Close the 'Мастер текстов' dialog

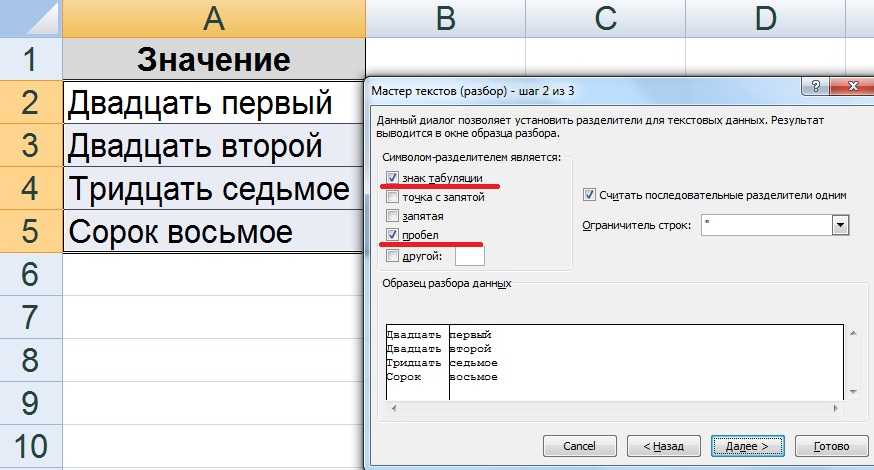tap(852, 86)
